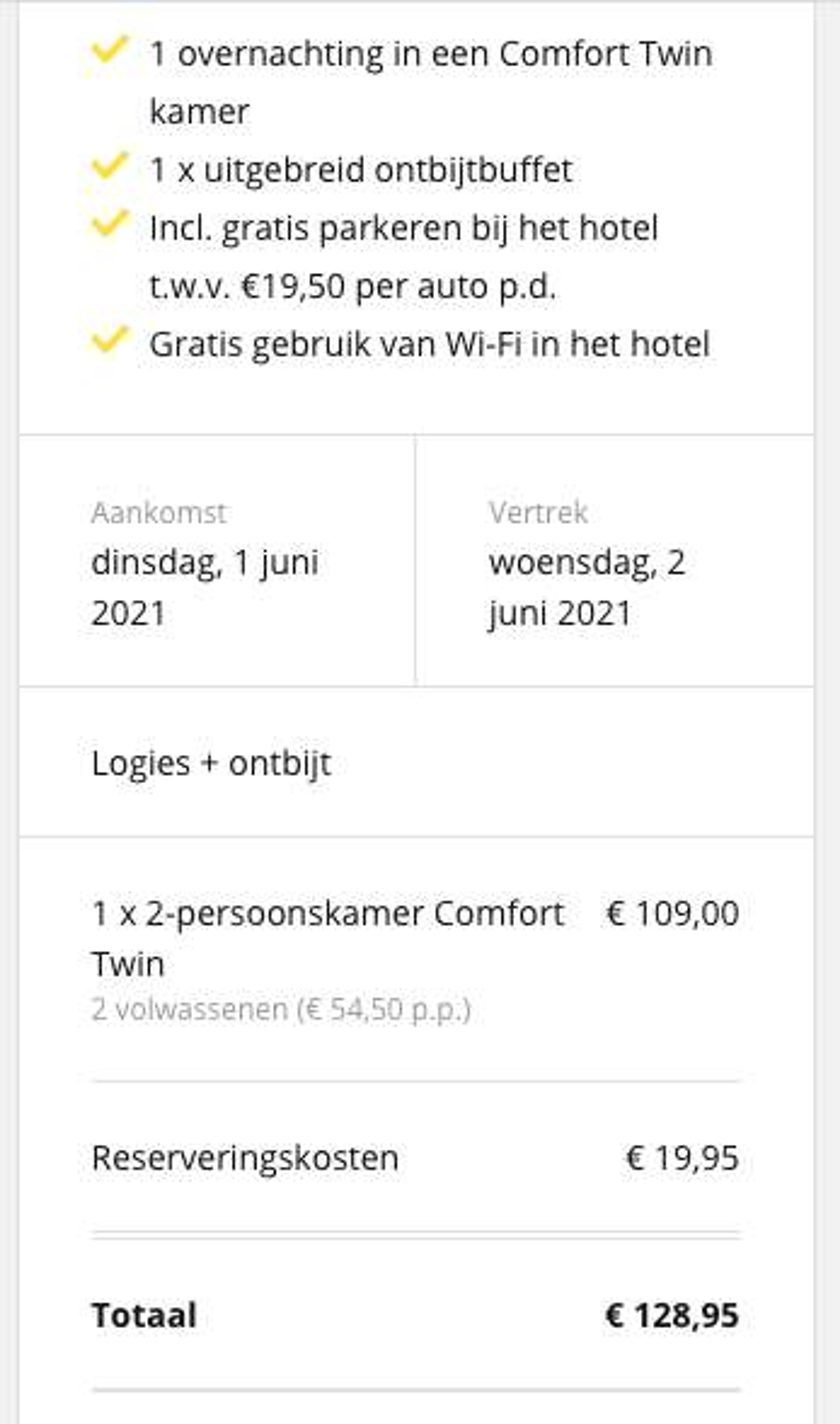Select the Aankomst label
Image resolution: width=840 pixels, height=1424 pixels.
tap(159, 513)
